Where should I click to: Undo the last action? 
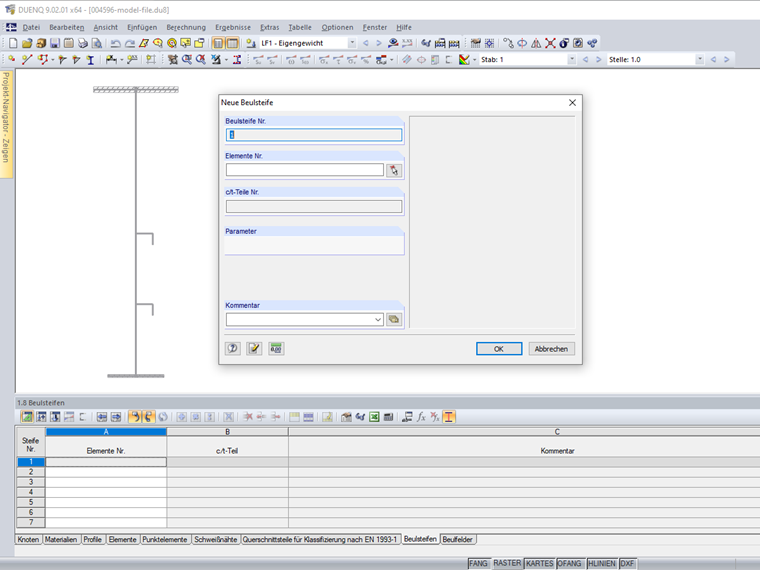pos(115,43)
